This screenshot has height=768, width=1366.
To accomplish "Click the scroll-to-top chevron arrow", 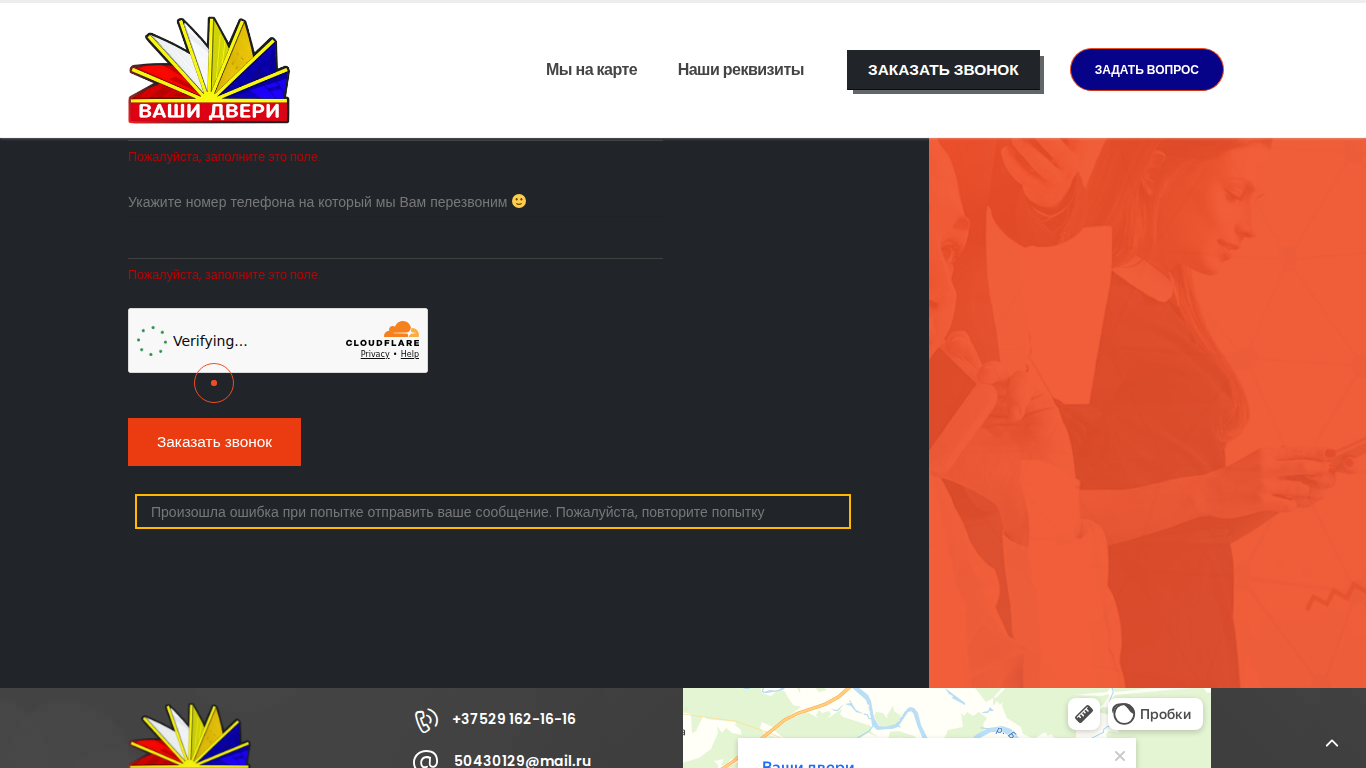I will tap(1332, 743).
